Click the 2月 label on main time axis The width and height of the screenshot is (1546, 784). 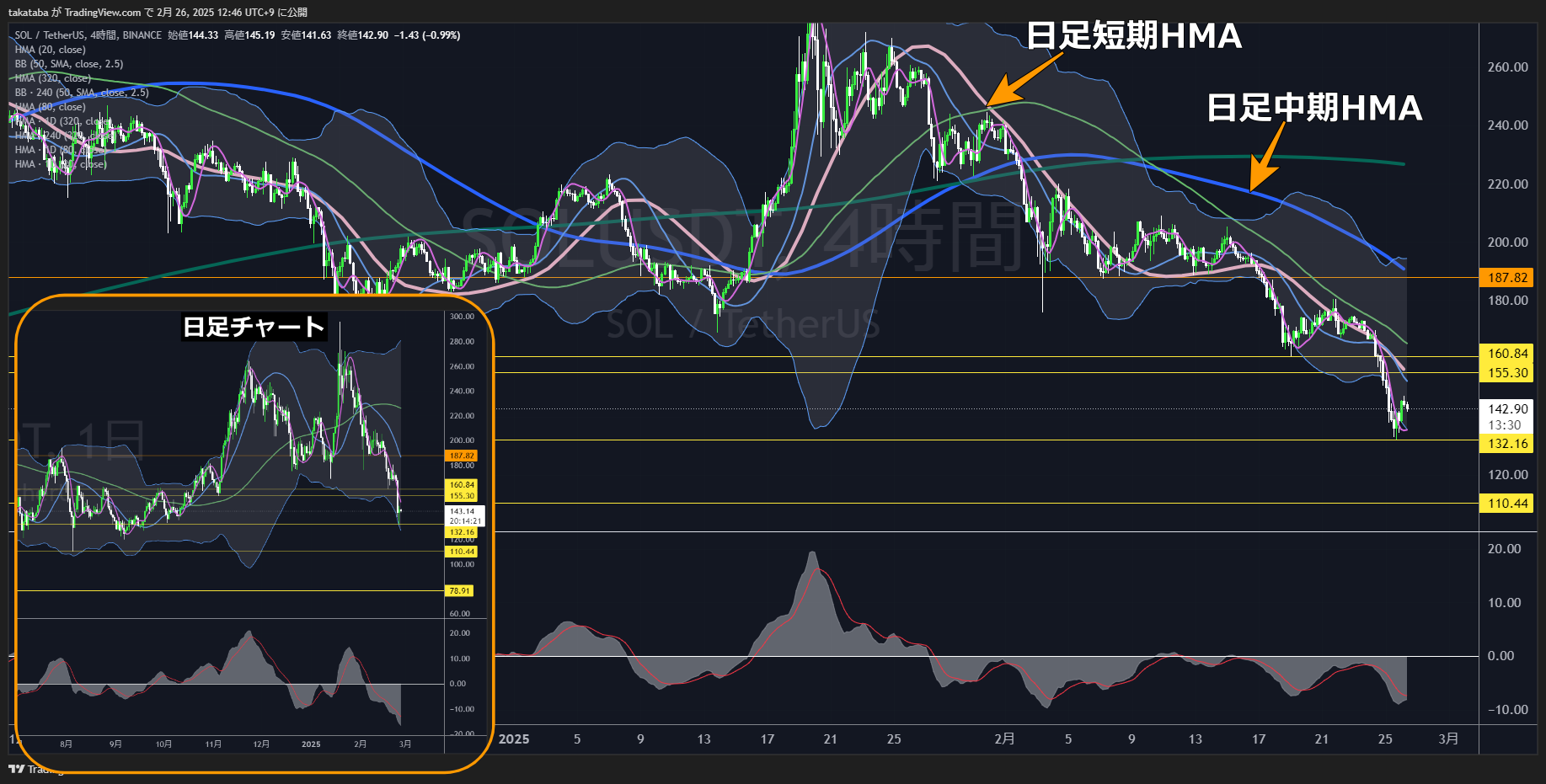pyautogui.click(x=1004, y=739)
